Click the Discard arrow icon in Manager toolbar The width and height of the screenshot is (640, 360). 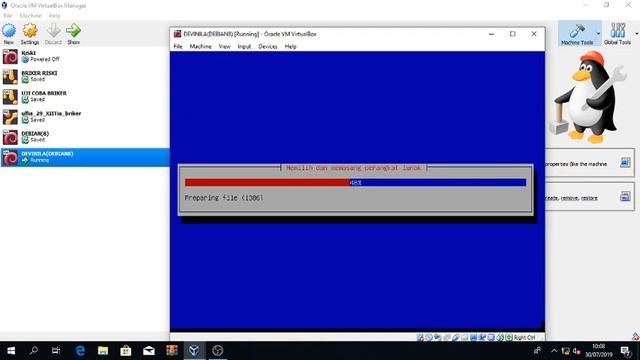53,34
